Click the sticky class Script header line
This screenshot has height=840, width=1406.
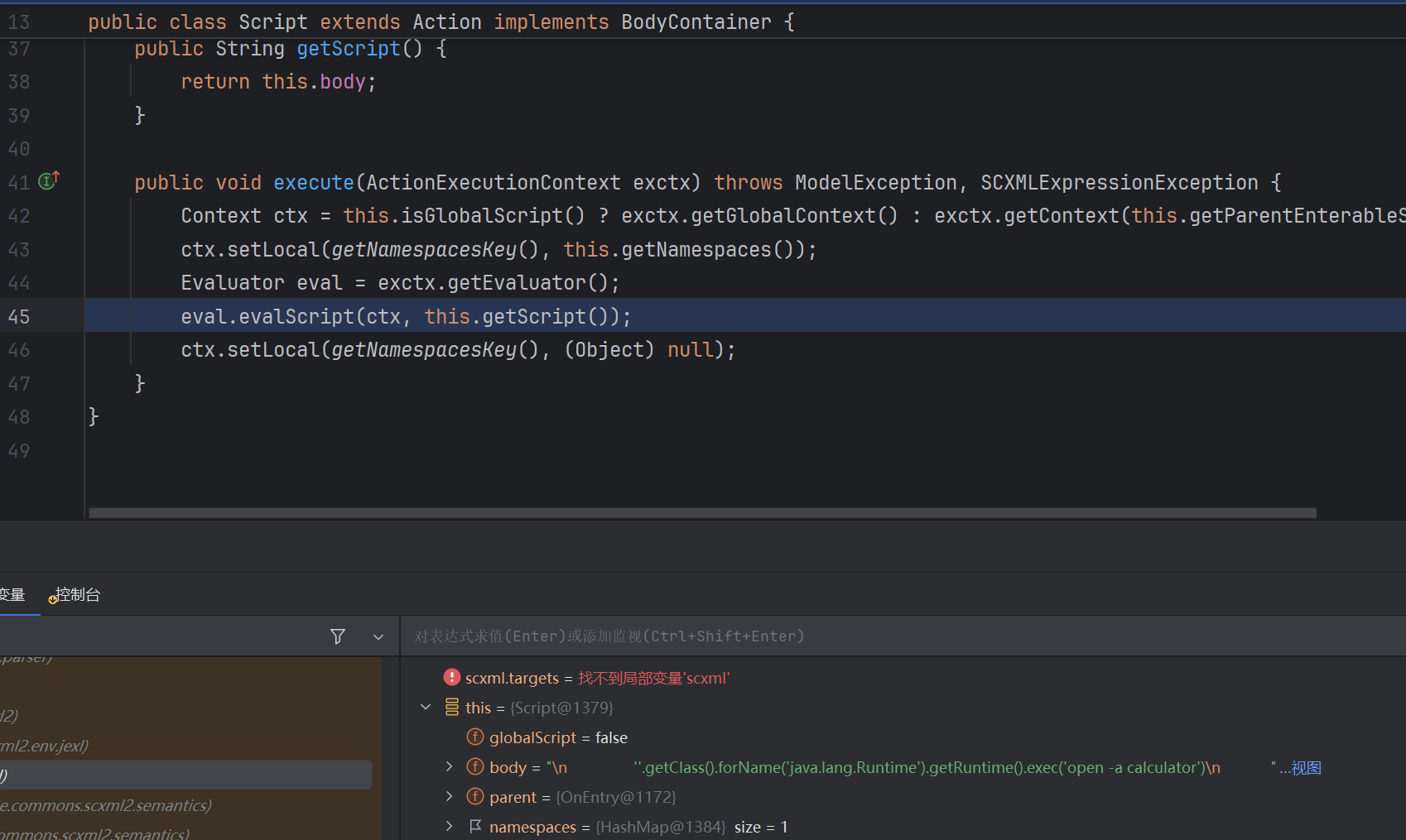click(441, 22)
